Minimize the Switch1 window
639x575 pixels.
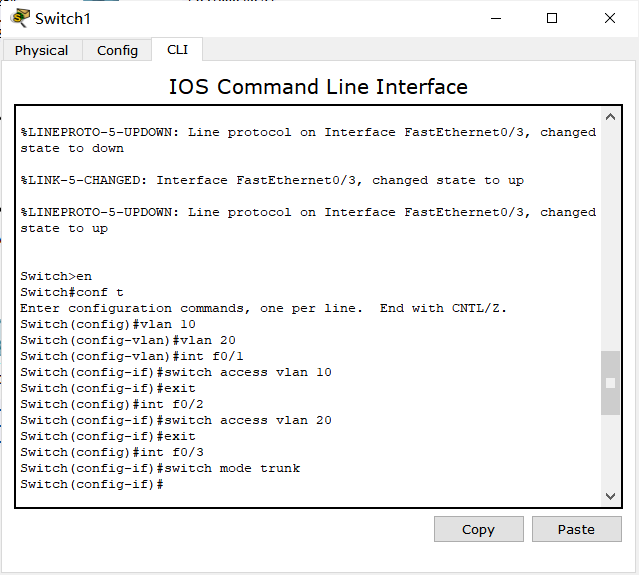494,18
